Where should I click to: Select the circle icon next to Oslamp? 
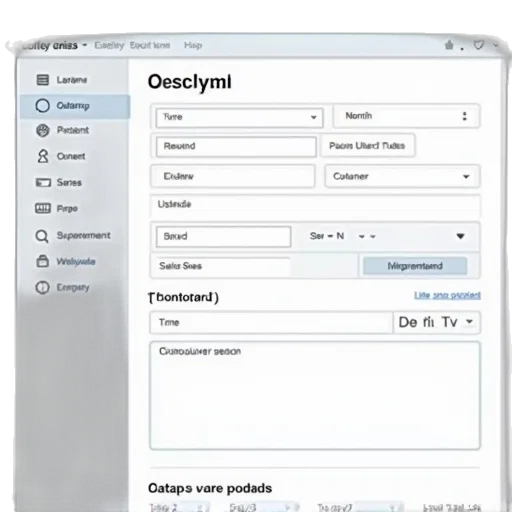42,106
